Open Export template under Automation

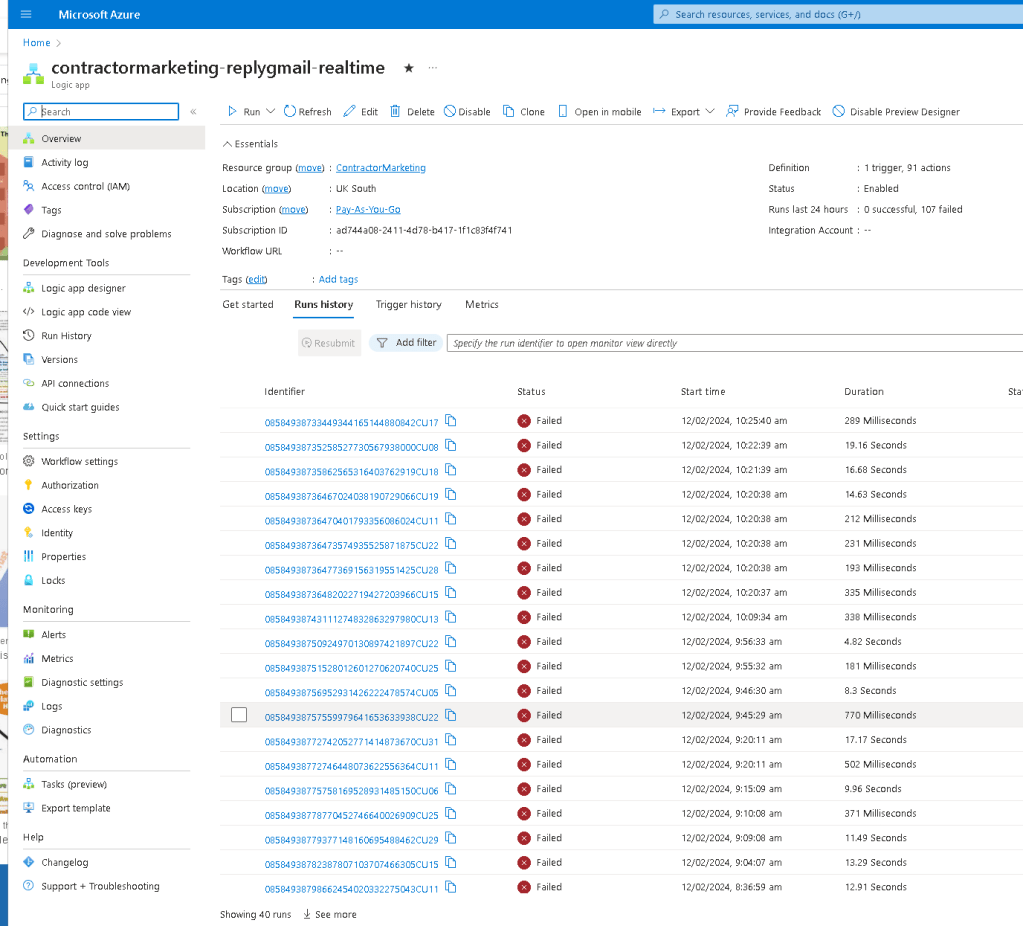(x=76, y=808)
